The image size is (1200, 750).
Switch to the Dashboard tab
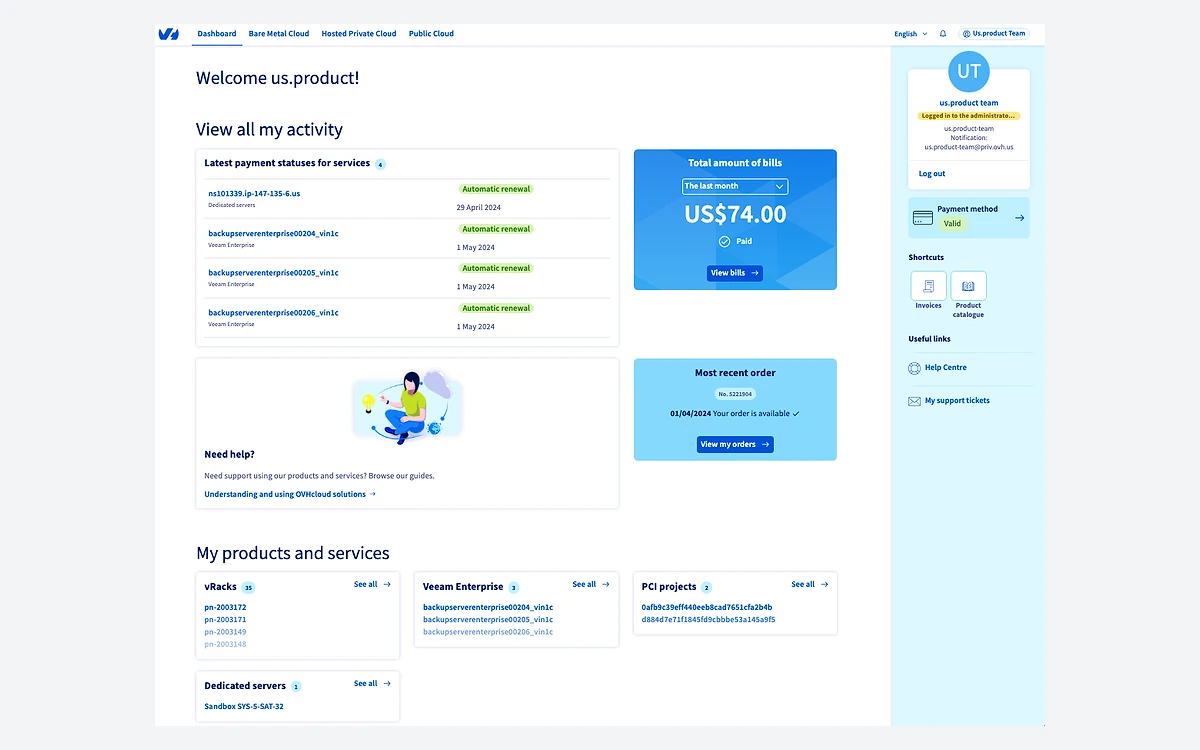coord(217,34)
